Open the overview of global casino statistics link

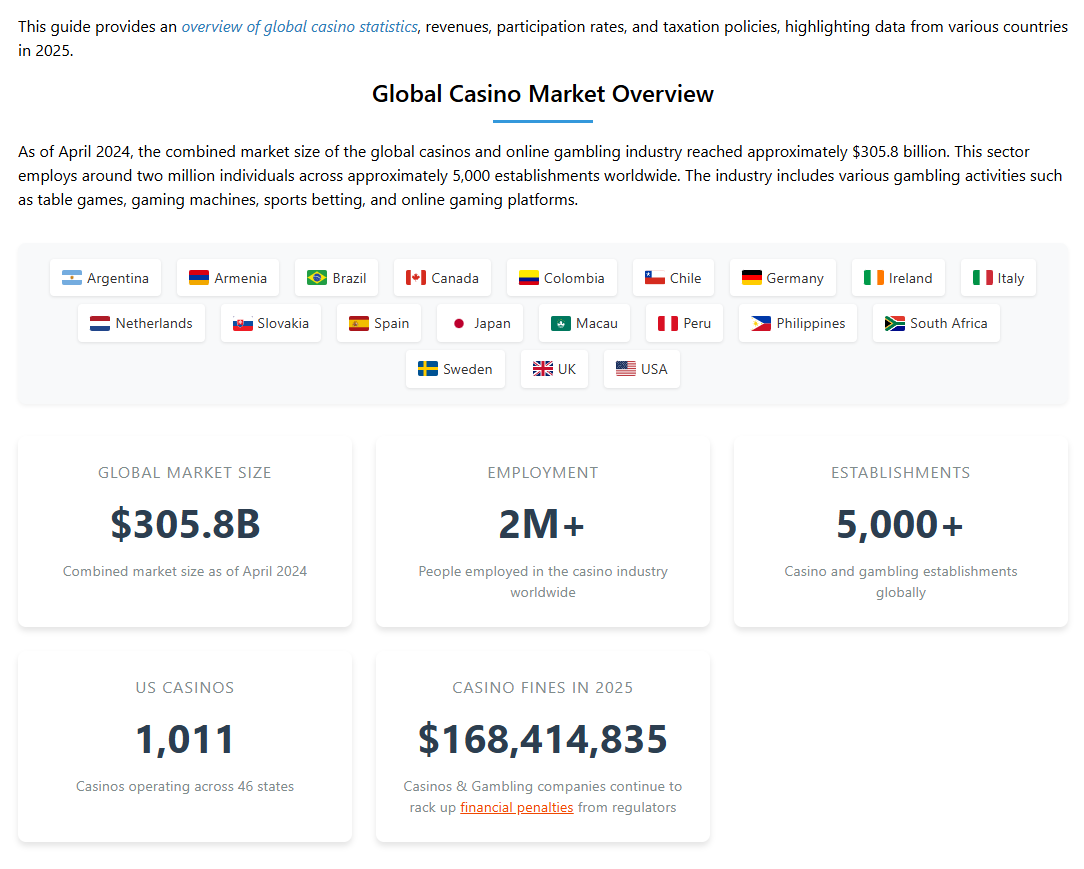(x=299, y=27)
